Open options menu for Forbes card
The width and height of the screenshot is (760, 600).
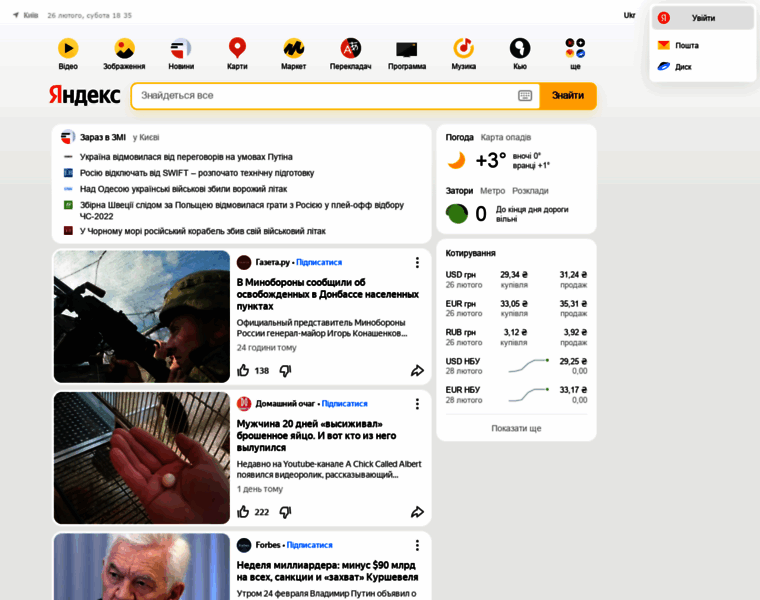tap(417, 545)
